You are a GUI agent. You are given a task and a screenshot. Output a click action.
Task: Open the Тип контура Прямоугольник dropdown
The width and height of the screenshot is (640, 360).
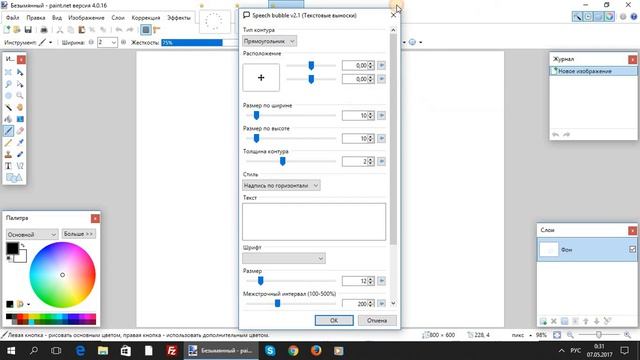point(269,41)
